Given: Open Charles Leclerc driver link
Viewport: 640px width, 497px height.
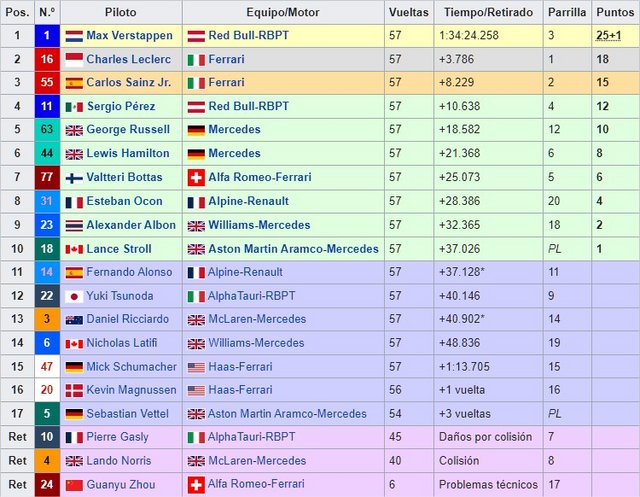Looking at the screenshot, I should (x=129, y=59).
